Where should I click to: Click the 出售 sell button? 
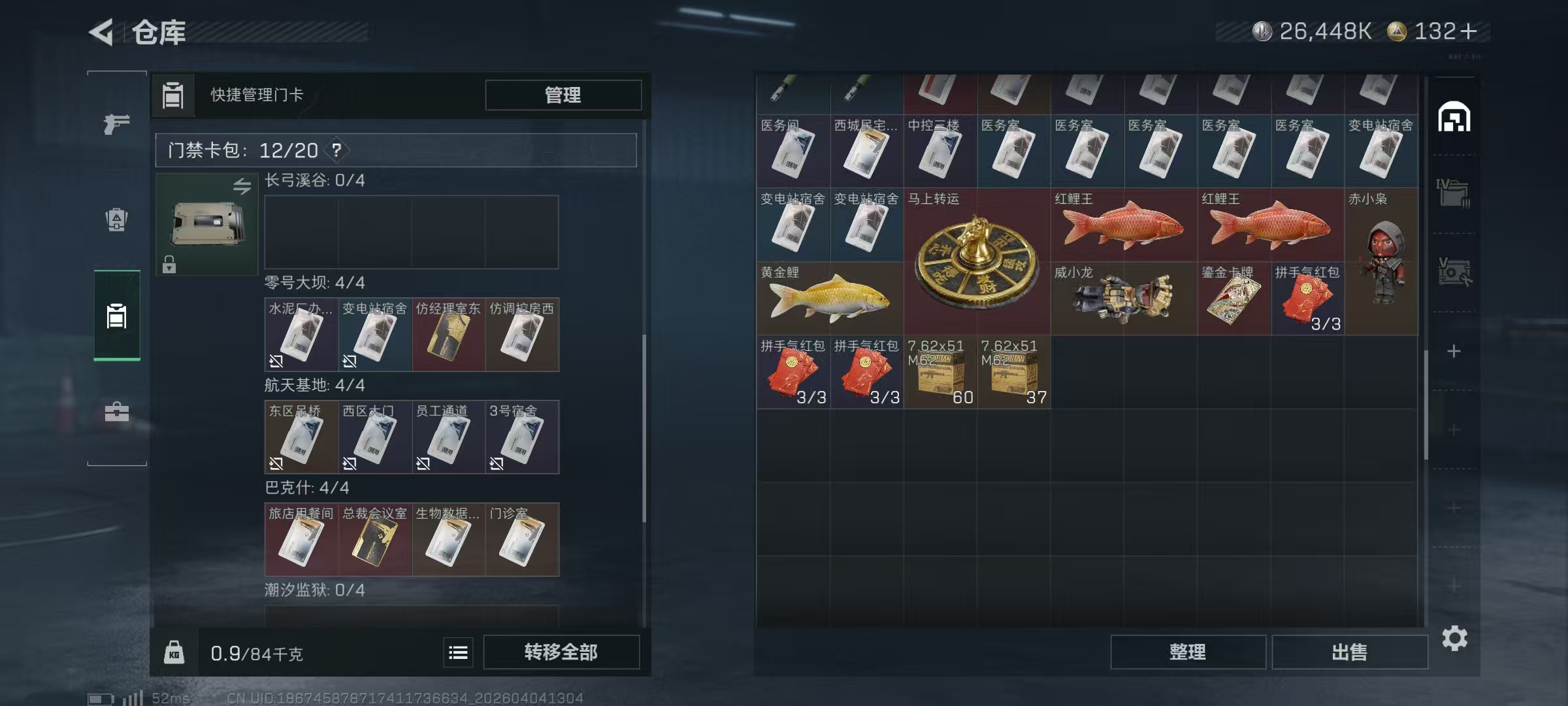(1349, 652)
